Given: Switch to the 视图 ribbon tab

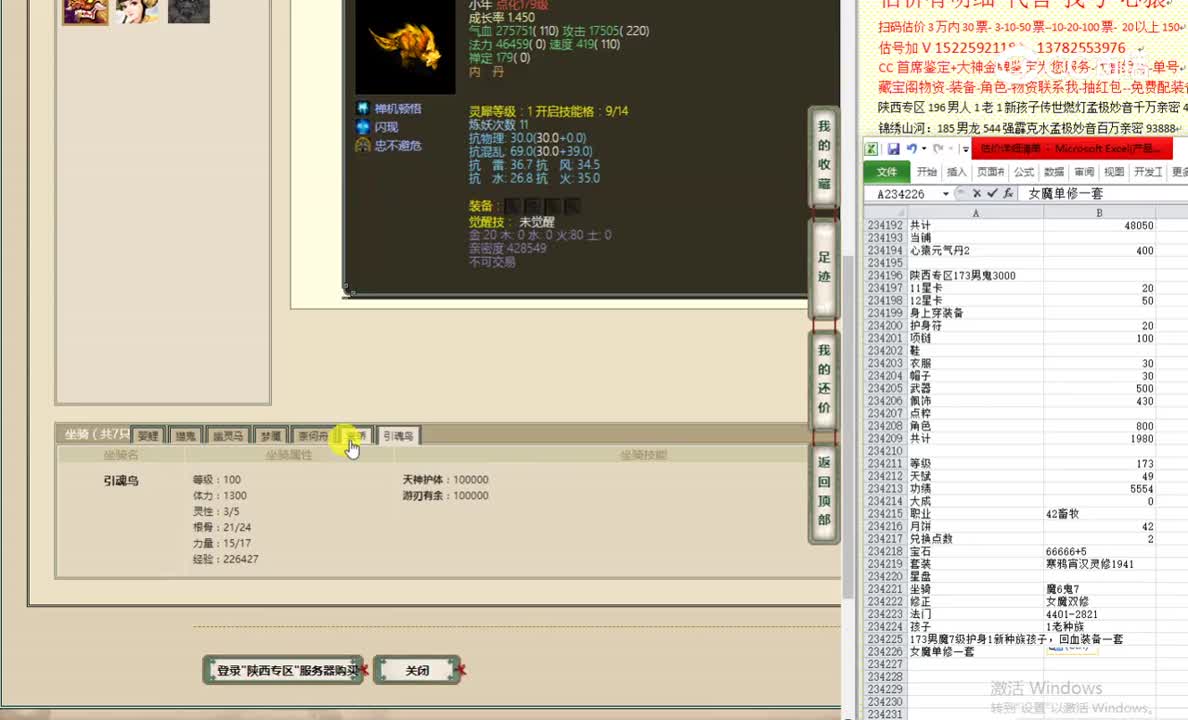Looking at the screenshot, I should point(1114,172).
